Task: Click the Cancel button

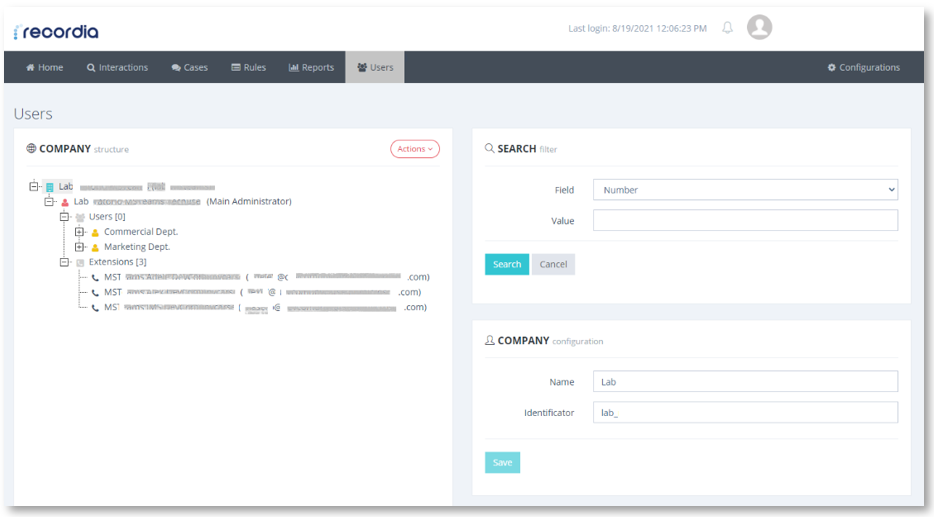Action: coord(553,264)
